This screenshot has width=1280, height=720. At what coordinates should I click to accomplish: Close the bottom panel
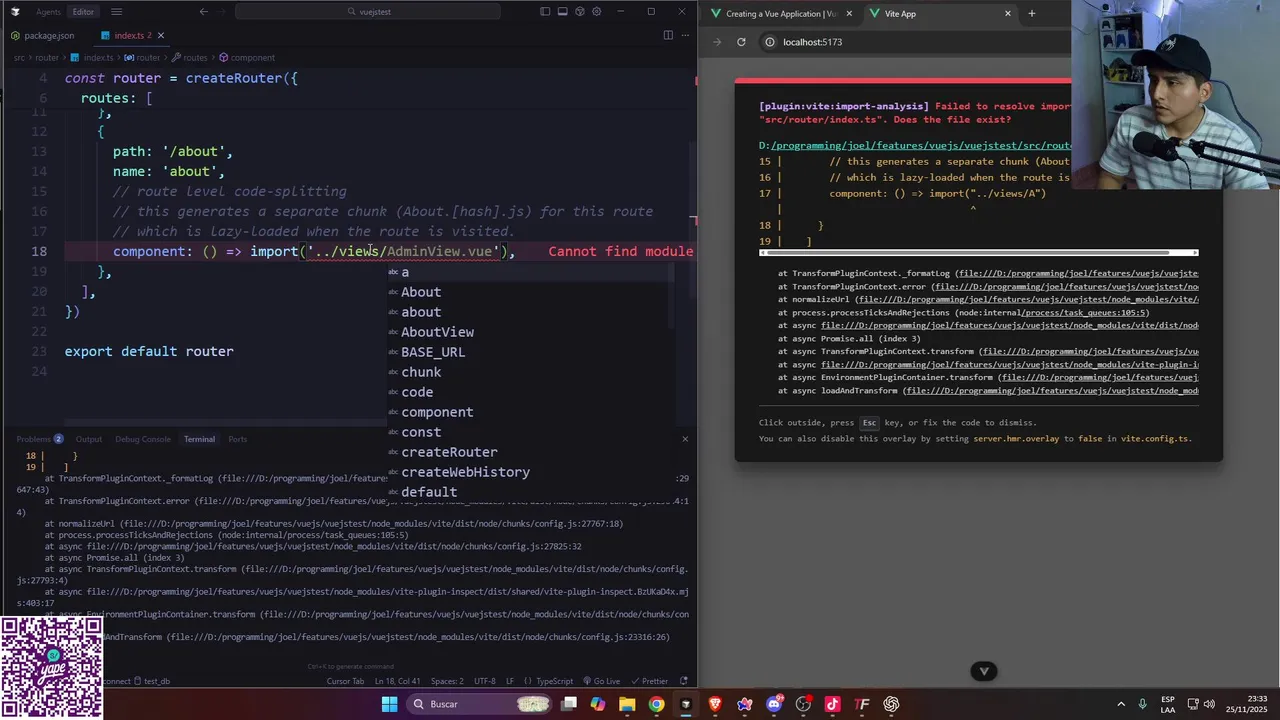tap(685, 439)
